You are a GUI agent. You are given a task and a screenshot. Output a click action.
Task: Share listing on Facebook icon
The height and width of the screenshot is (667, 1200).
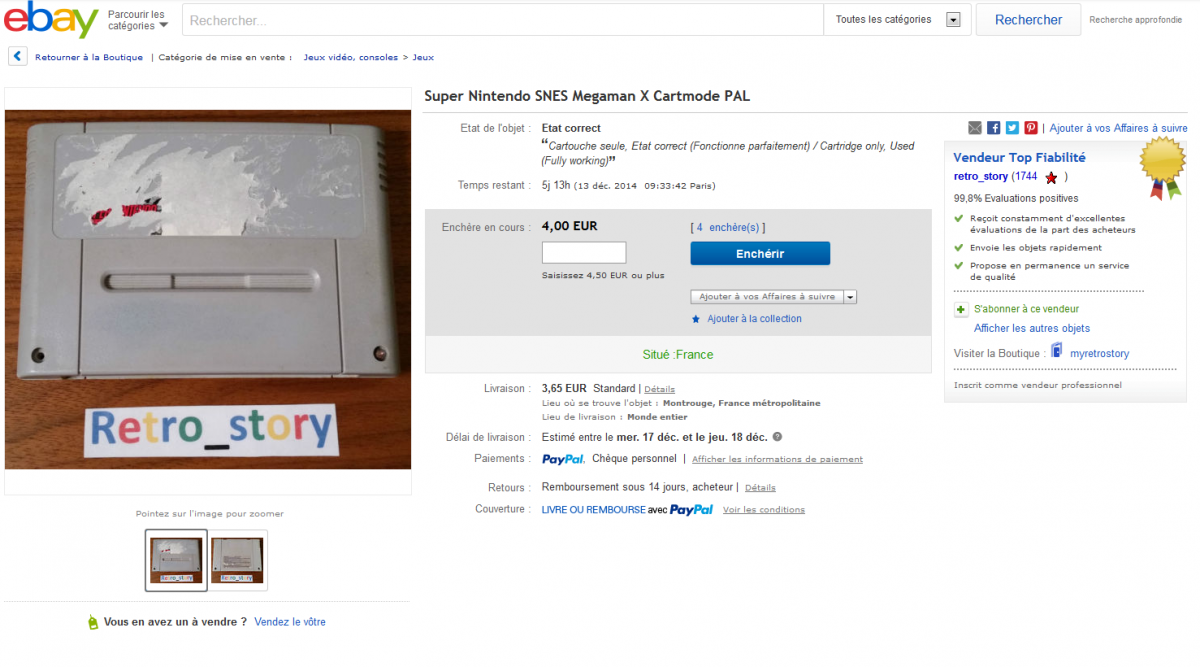pos(994,128)
